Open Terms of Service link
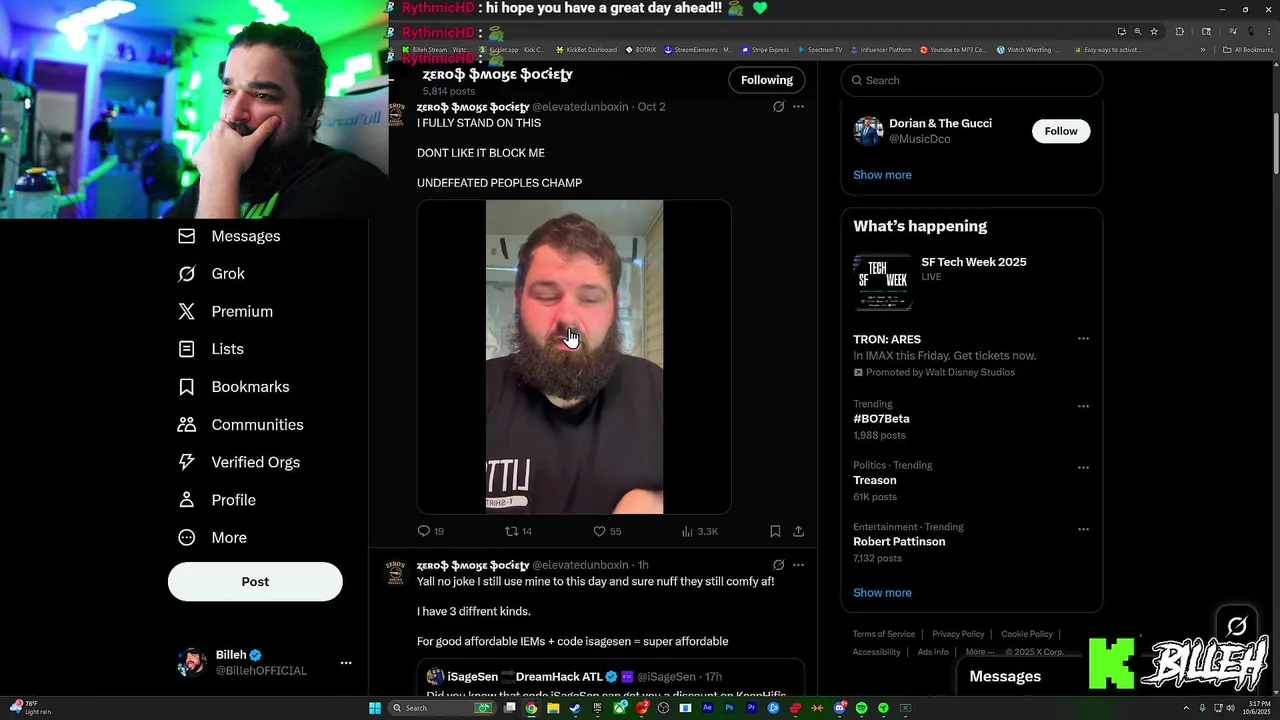The image size is (1280, 720). tap(884, 634)
